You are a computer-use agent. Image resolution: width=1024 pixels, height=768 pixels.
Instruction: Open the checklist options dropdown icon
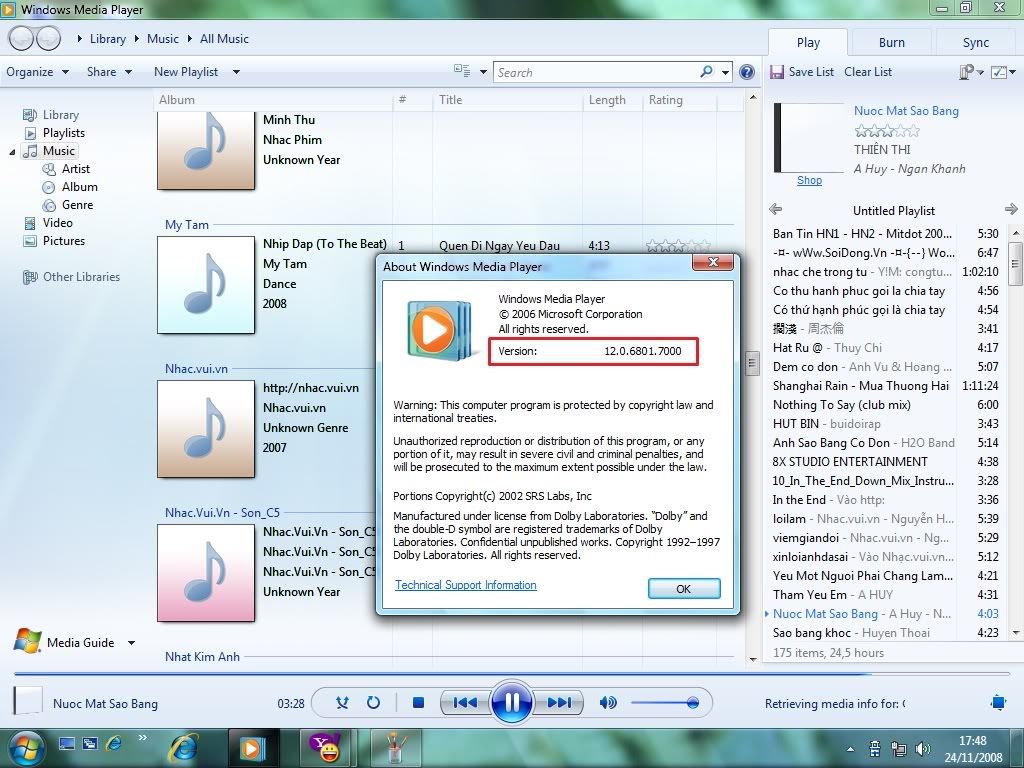1003,72
